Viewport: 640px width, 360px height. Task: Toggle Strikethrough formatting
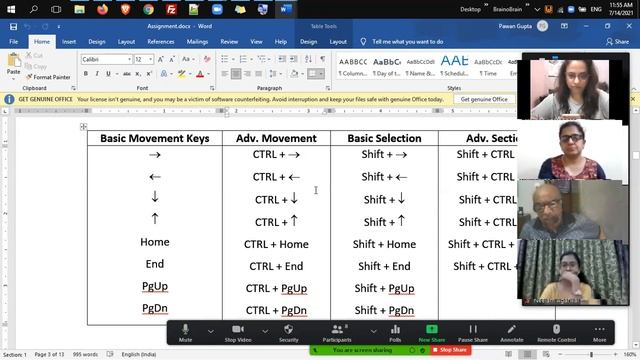pyautogui.click(x=127, y=74)
